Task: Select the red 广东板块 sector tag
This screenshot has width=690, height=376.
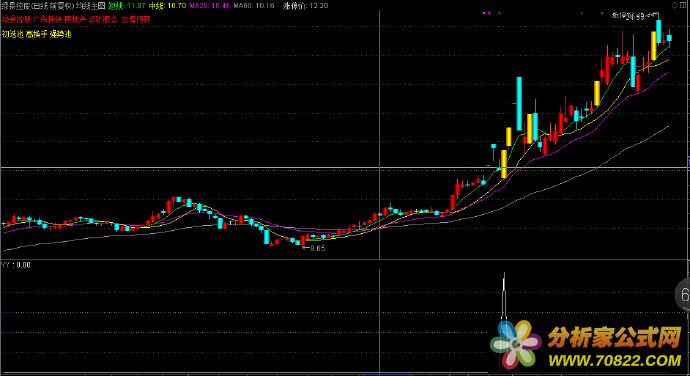Action: [48, 19]
